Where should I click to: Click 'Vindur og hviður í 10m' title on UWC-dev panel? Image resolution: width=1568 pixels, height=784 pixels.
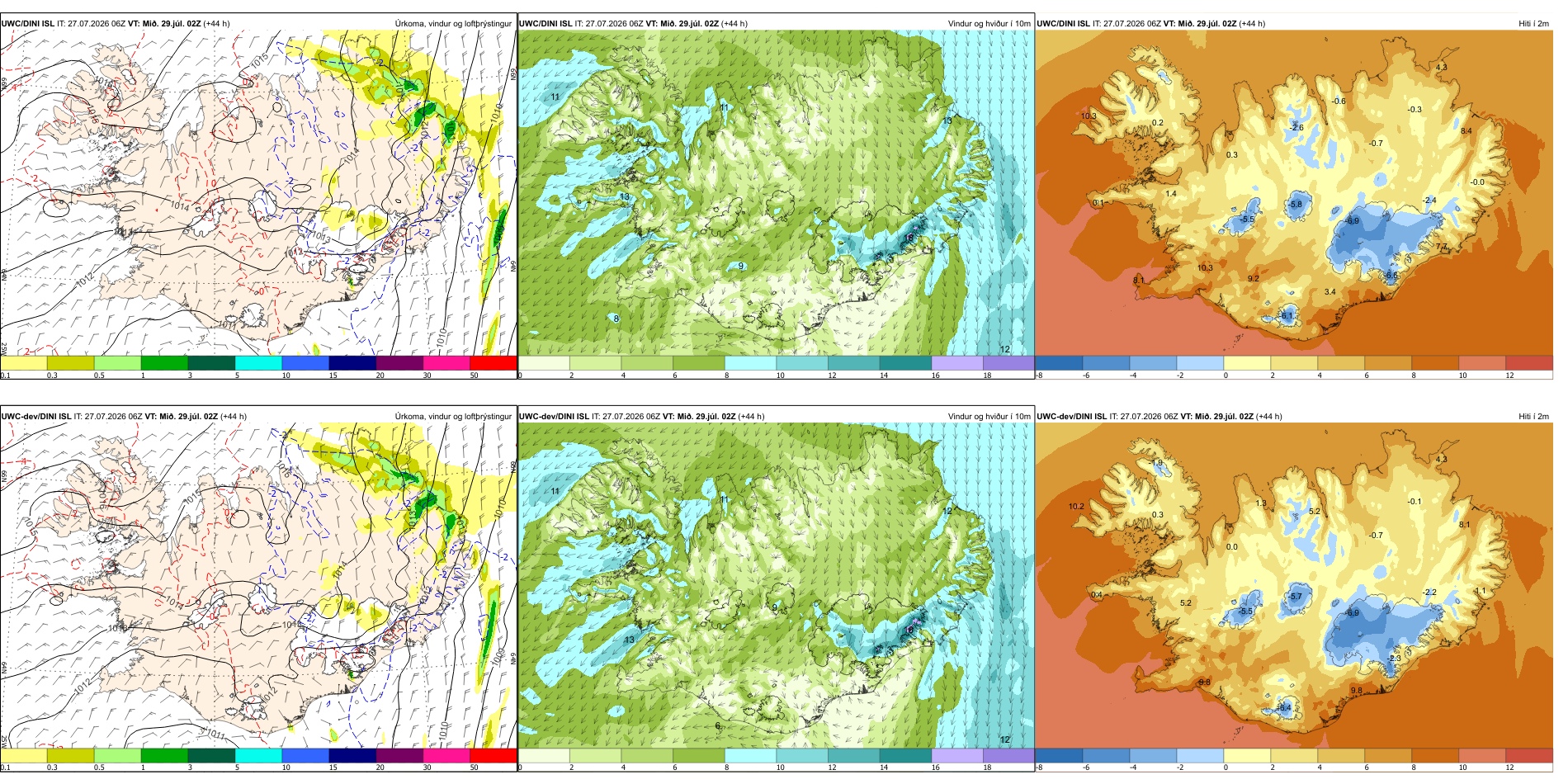pos(989,417)
